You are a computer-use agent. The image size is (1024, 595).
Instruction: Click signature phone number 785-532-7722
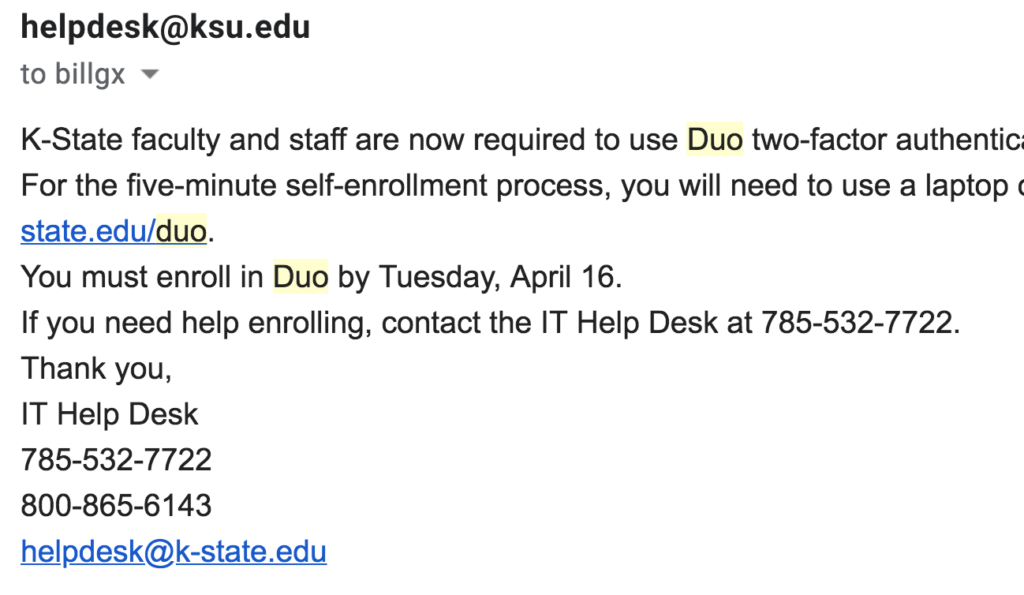[116, 460]
